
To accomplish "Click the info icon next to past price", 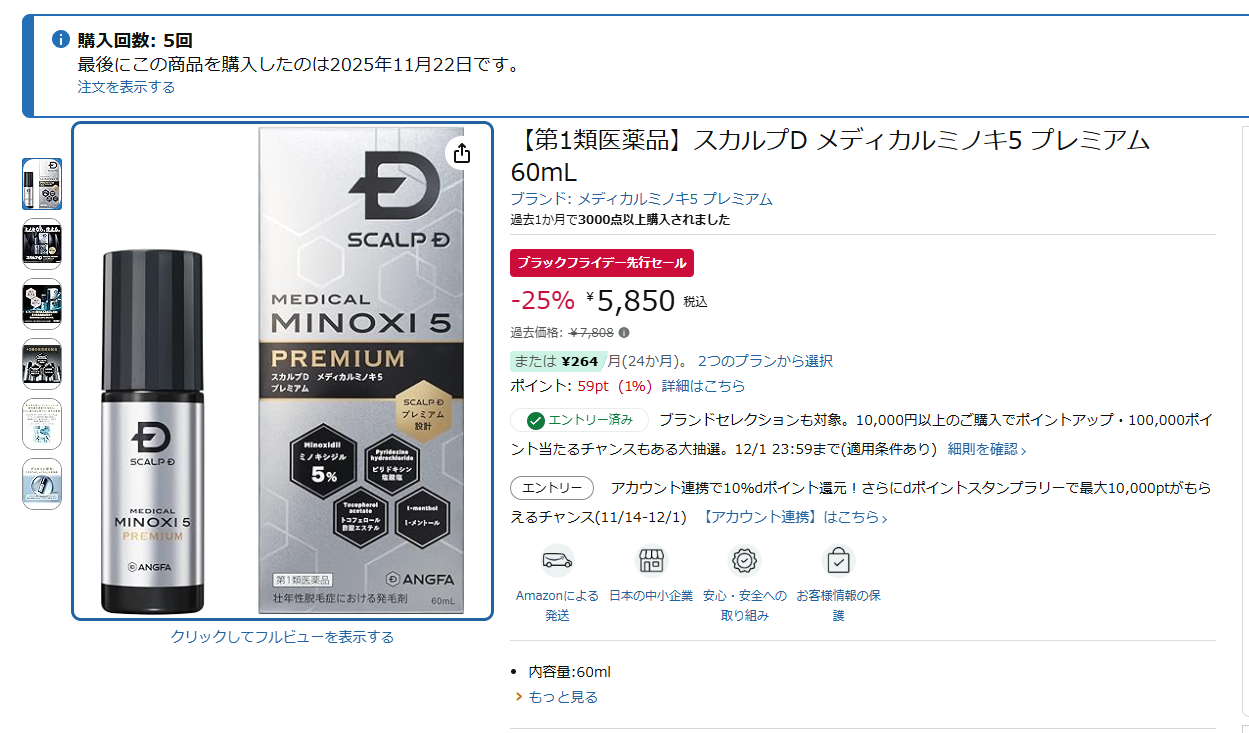I will tap(624, 333).
